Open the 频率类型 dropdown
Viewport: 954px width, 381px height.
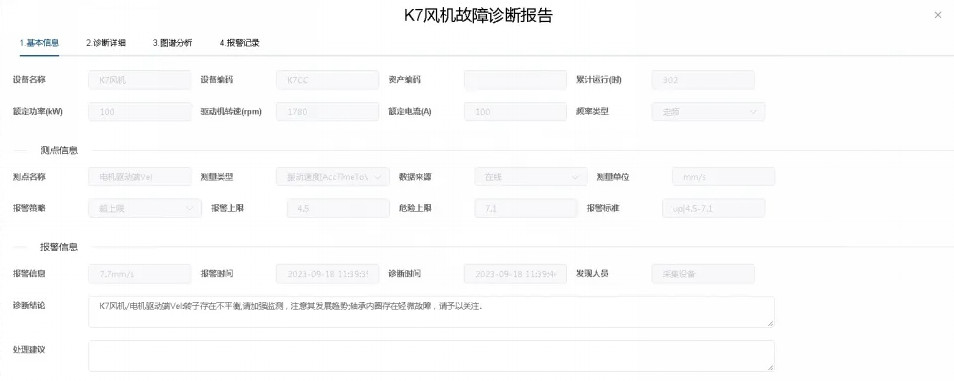708,112
